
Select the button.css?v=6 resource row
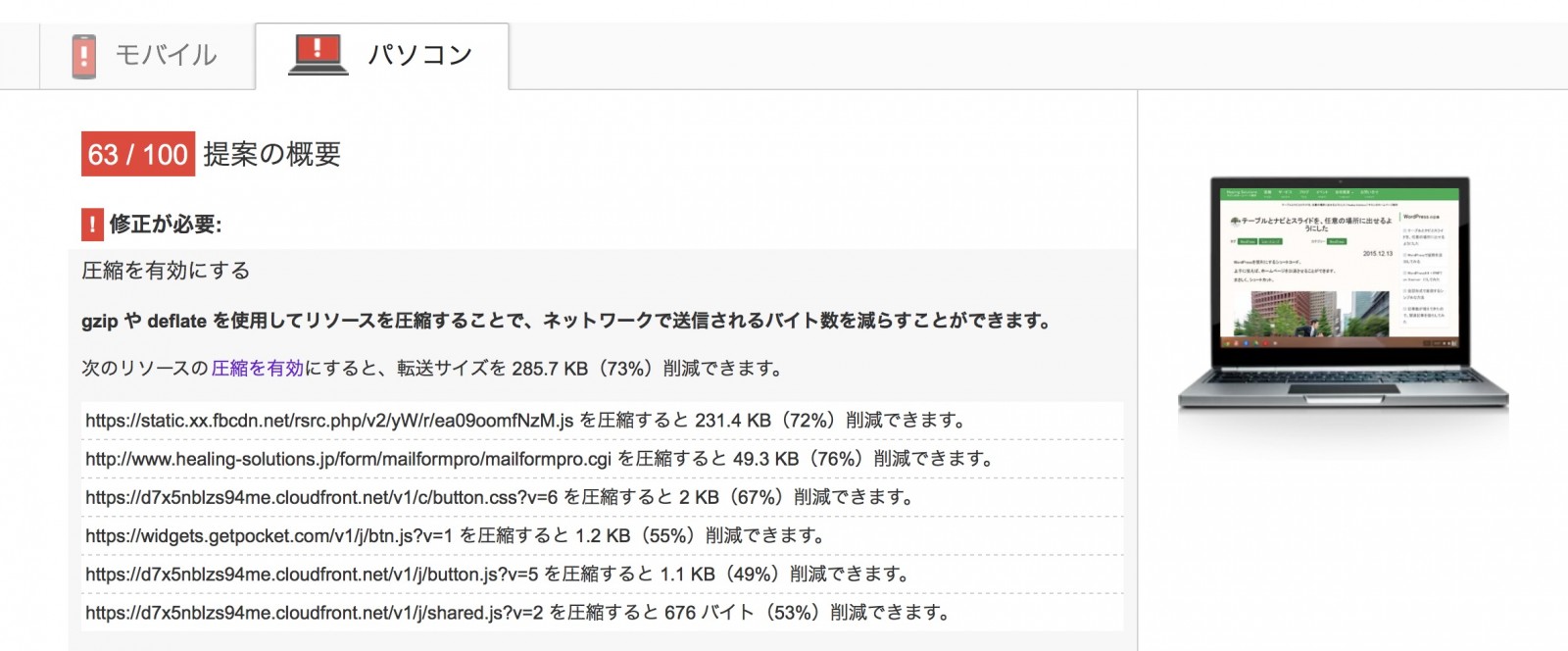(602, 497)
